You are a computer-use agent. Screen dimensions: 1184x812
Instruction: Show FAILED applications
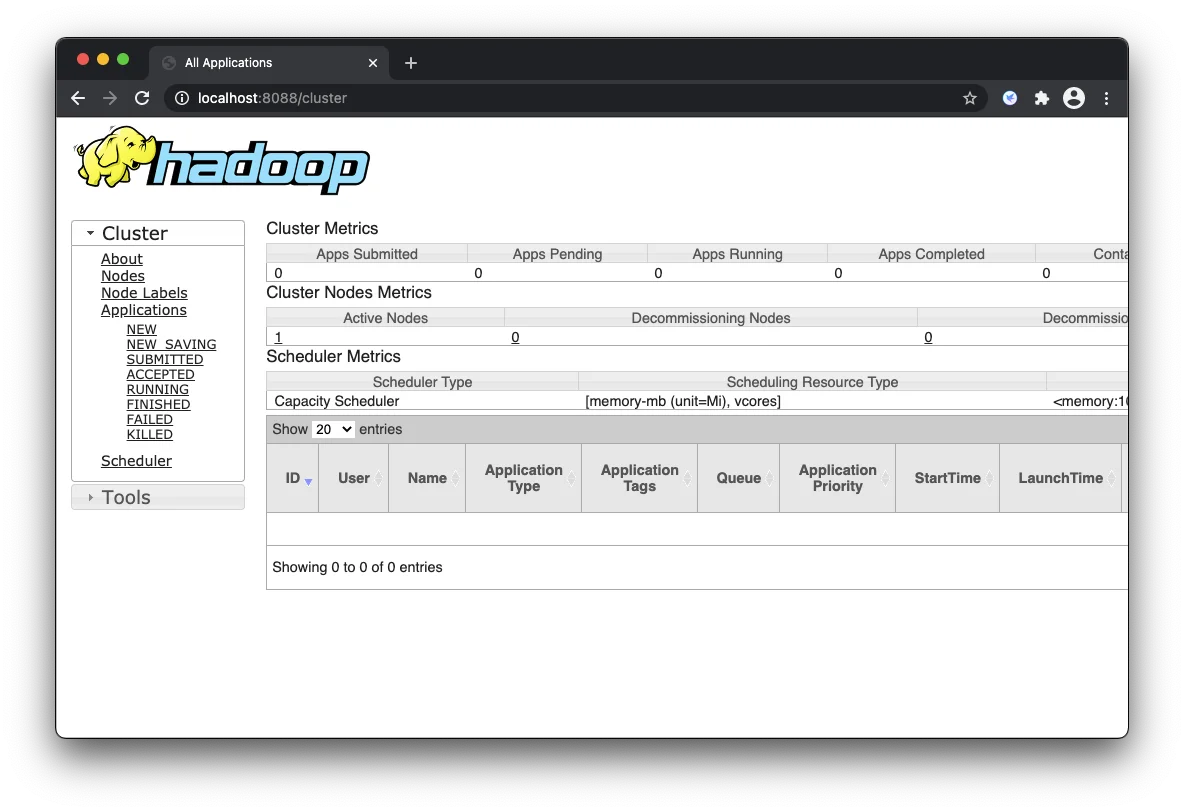(149, 420)
